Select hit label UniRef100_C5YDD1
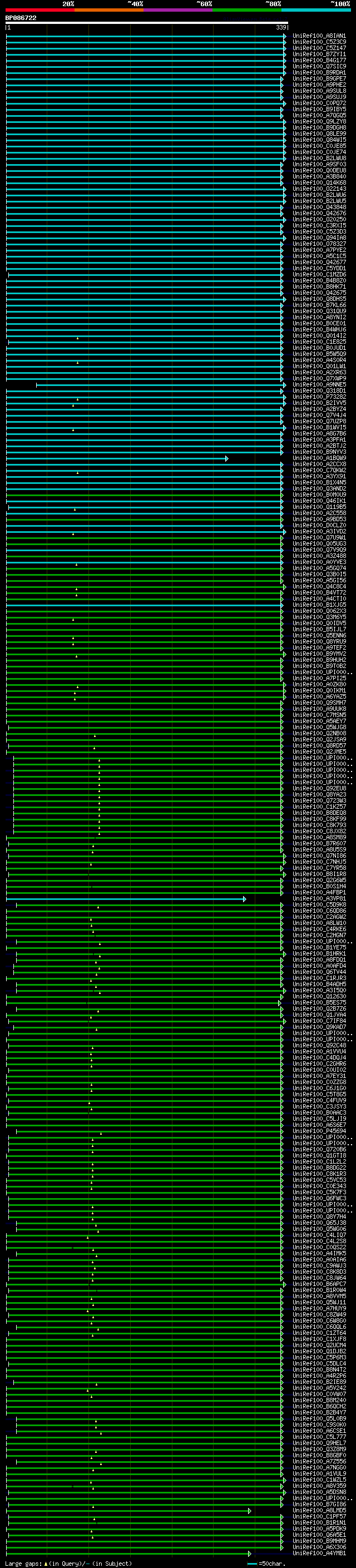Viewport: 356px width, 1568px height. [319, 268]
